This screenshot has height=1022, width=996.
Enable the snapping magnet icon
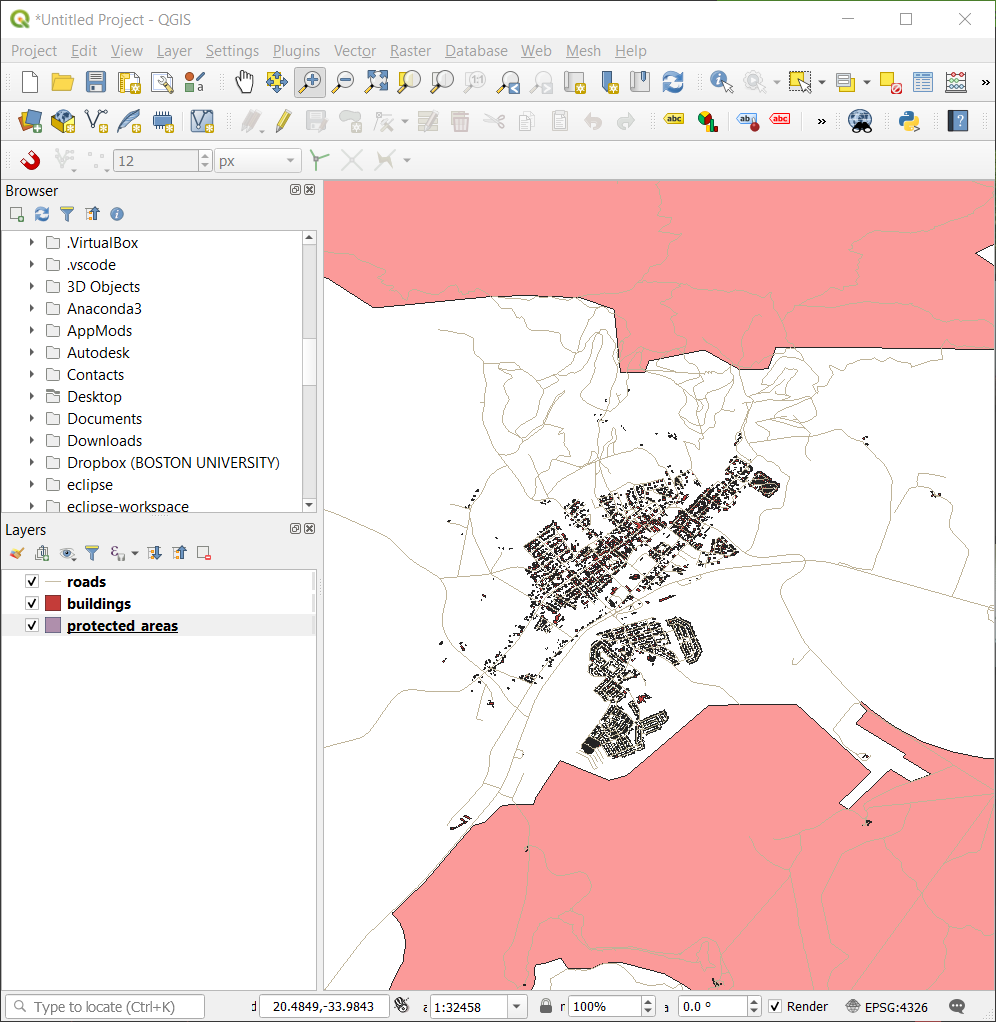pos(30,160)
